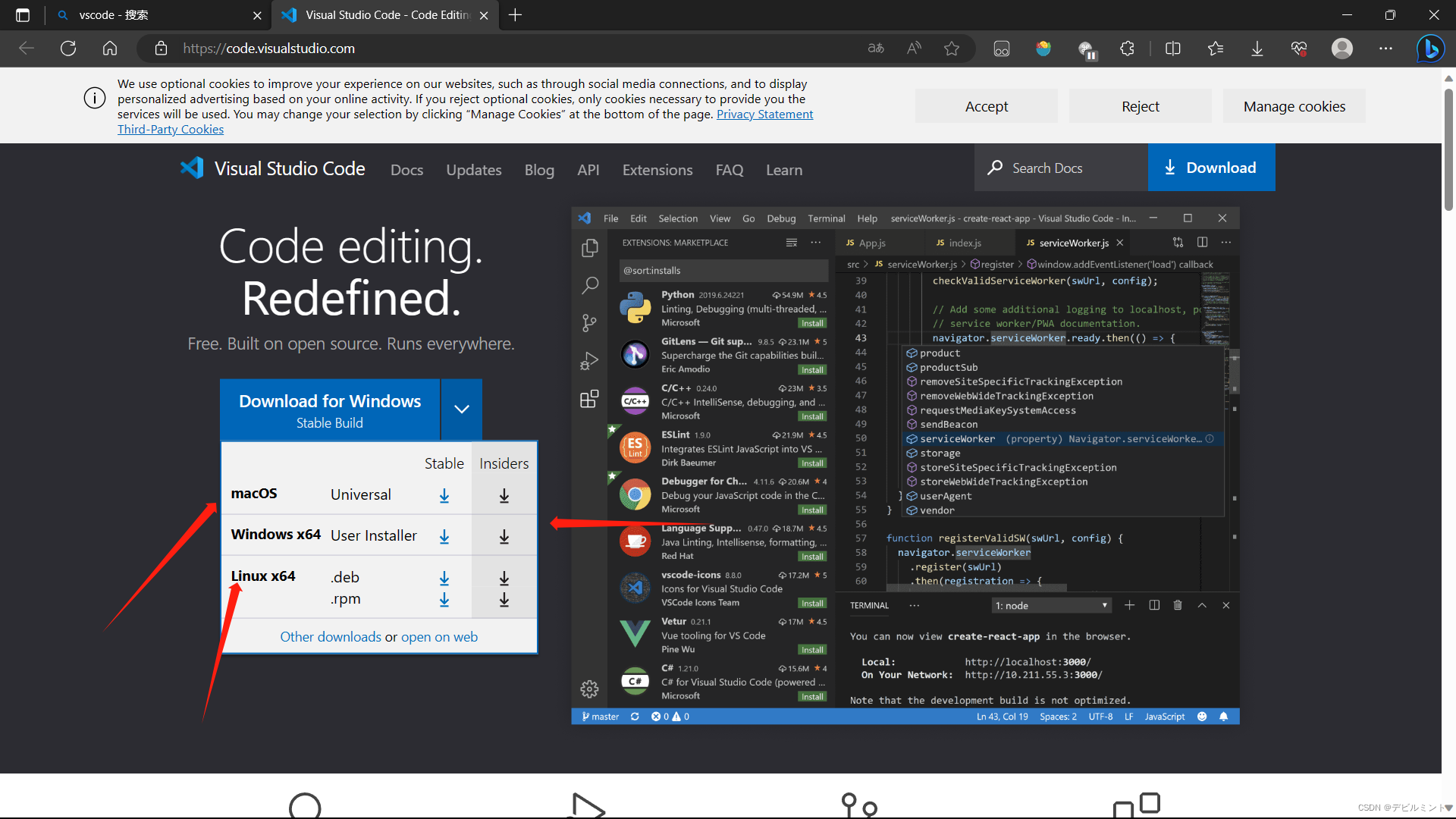Open the Extensions marketplace icon in activity bar
This screenshot has width=1456, height=819.
click(589, 399)
